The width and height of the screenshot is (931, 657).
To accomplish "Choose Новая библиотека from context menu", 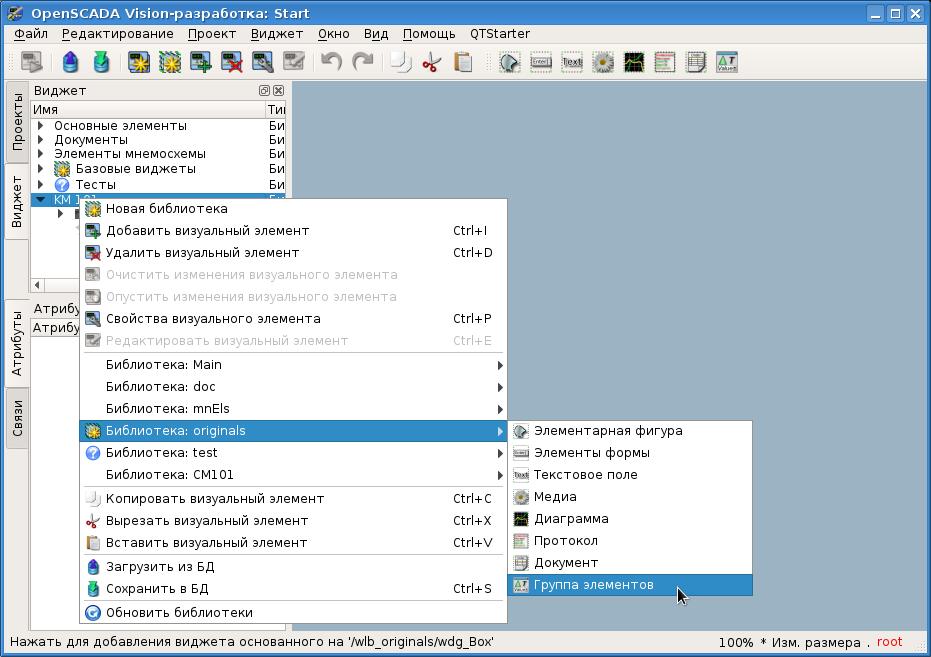I will point(166,209).
